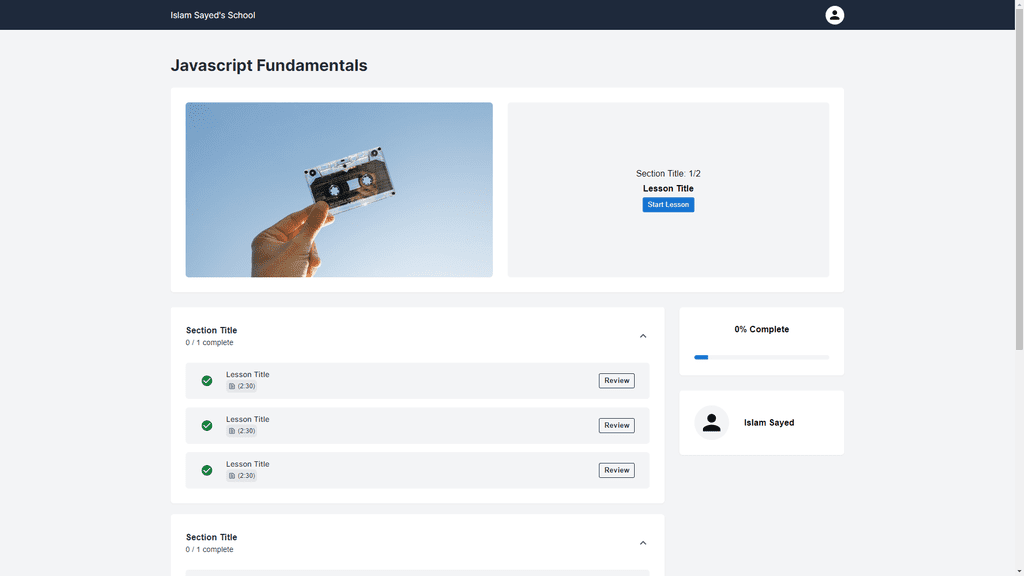
Task: Click the document icon in third lesson row
Action: (x=232, y=475)
